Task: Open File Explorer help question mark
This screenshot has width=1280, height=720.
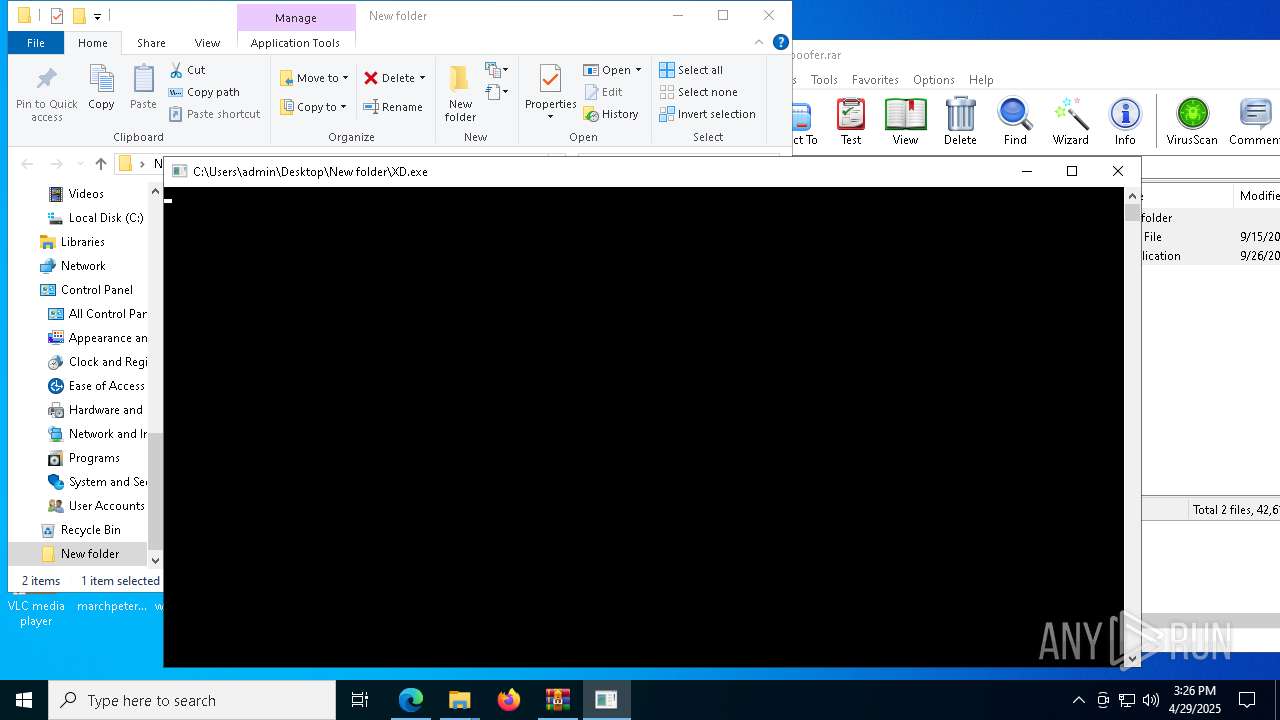Action: (781, 42)
